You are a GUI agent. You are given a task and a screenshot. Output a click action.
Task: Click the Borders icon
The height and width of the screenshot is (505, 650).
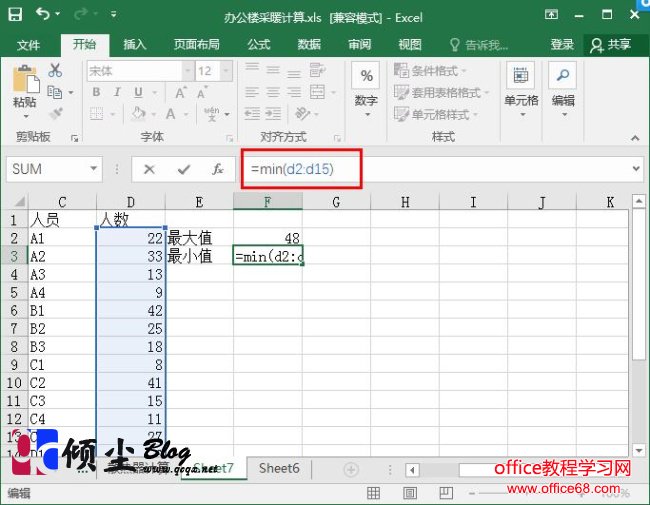97,113
